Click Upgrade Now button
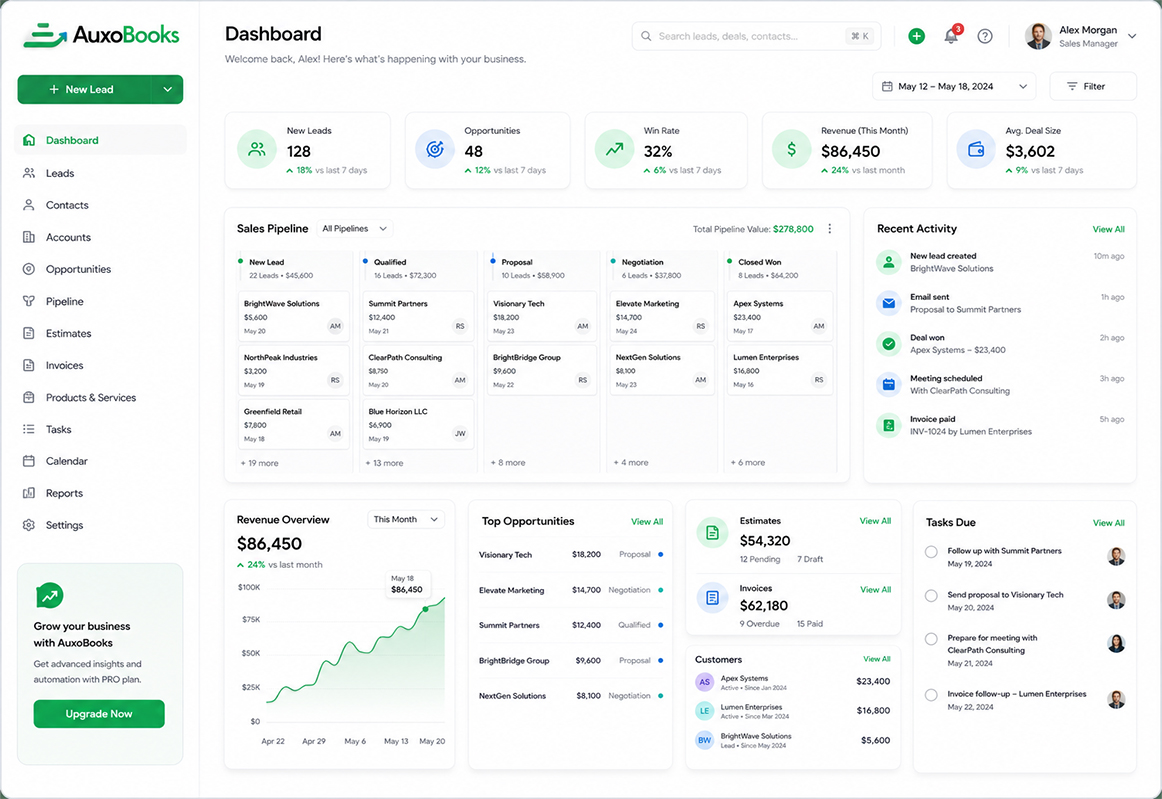1162x799 pixels. 99,714
